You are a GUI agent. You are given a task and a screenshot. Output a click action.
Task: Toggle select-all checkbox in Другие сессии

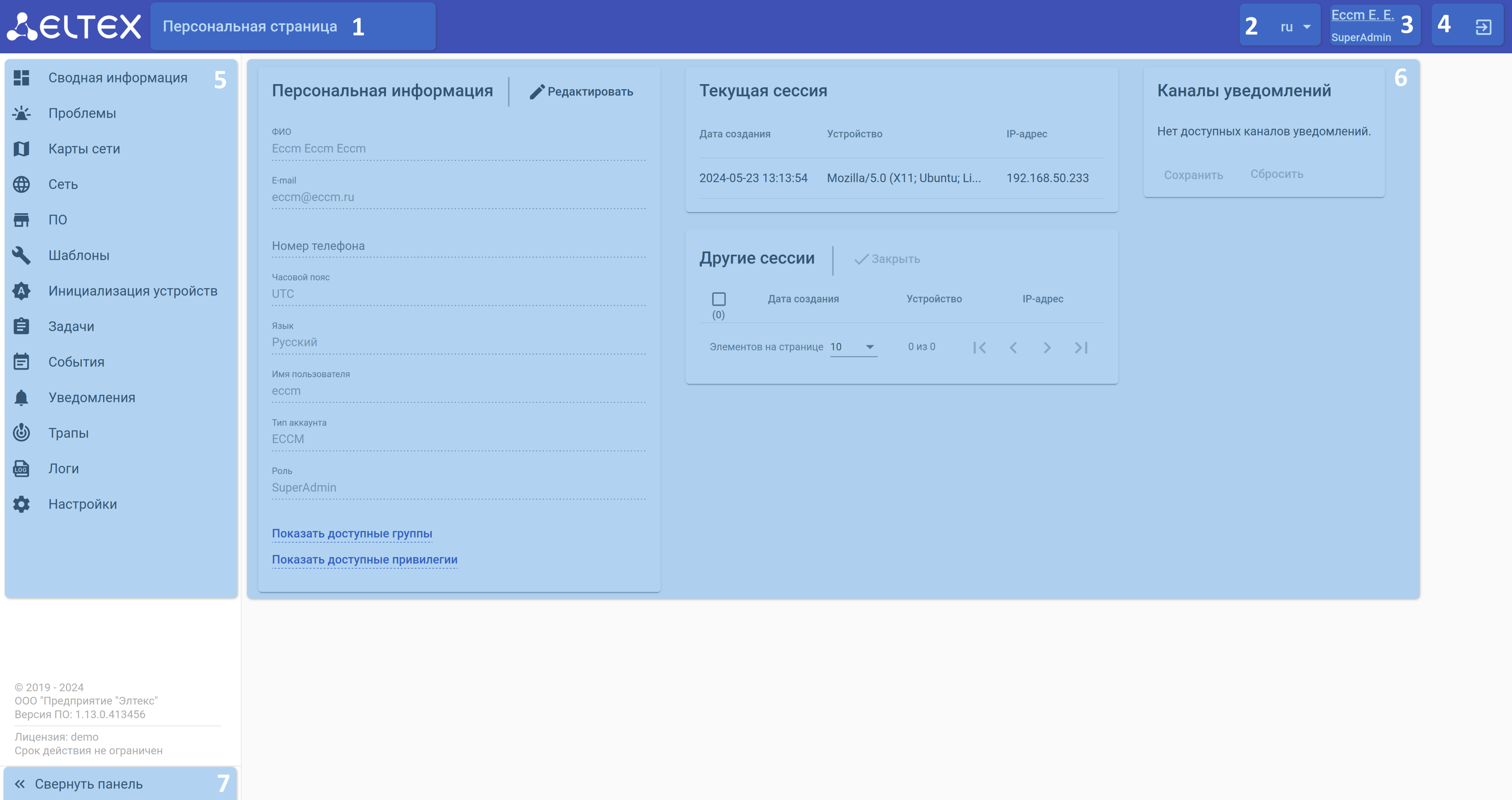pos(718,299)
